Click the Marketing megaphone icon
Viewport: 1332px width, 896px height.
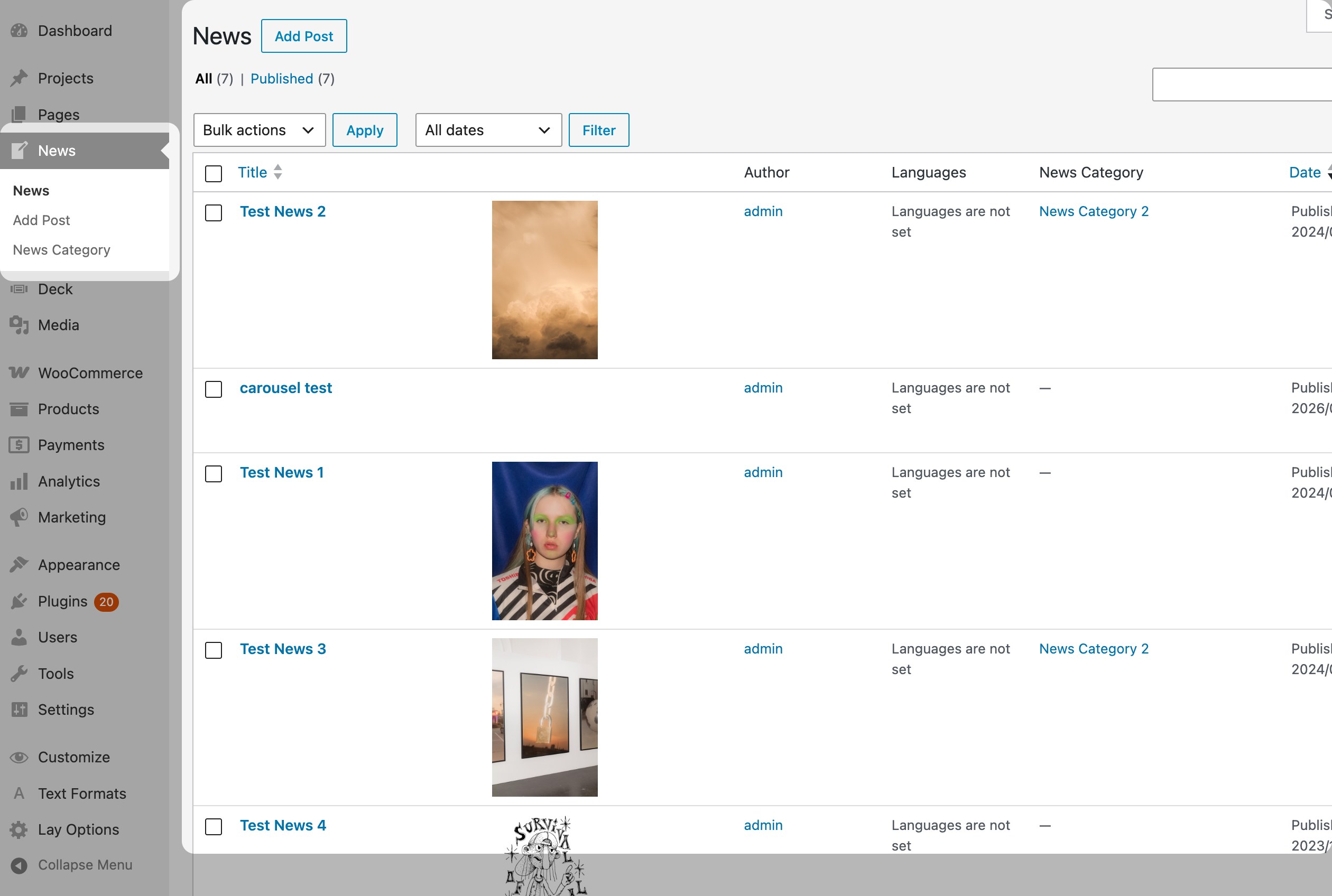pos(19,517)
